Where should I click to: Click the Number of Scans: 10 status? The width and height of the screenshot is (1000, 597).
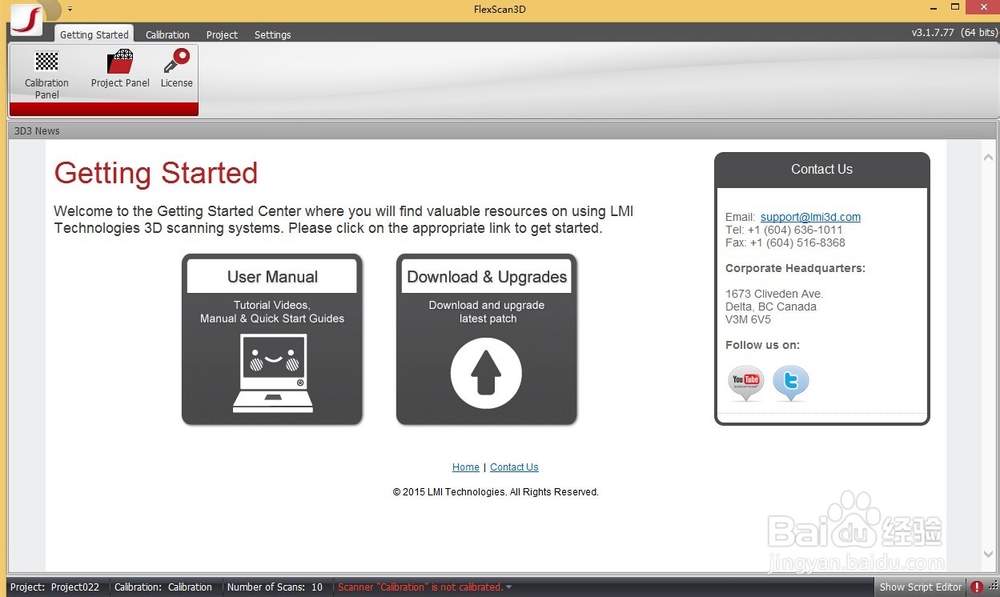tap(275, 587)
